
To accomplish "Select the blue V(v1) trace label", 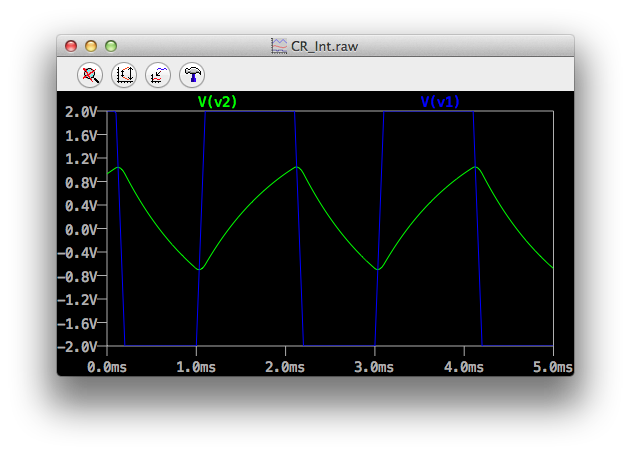I will [x=440, y=101].
